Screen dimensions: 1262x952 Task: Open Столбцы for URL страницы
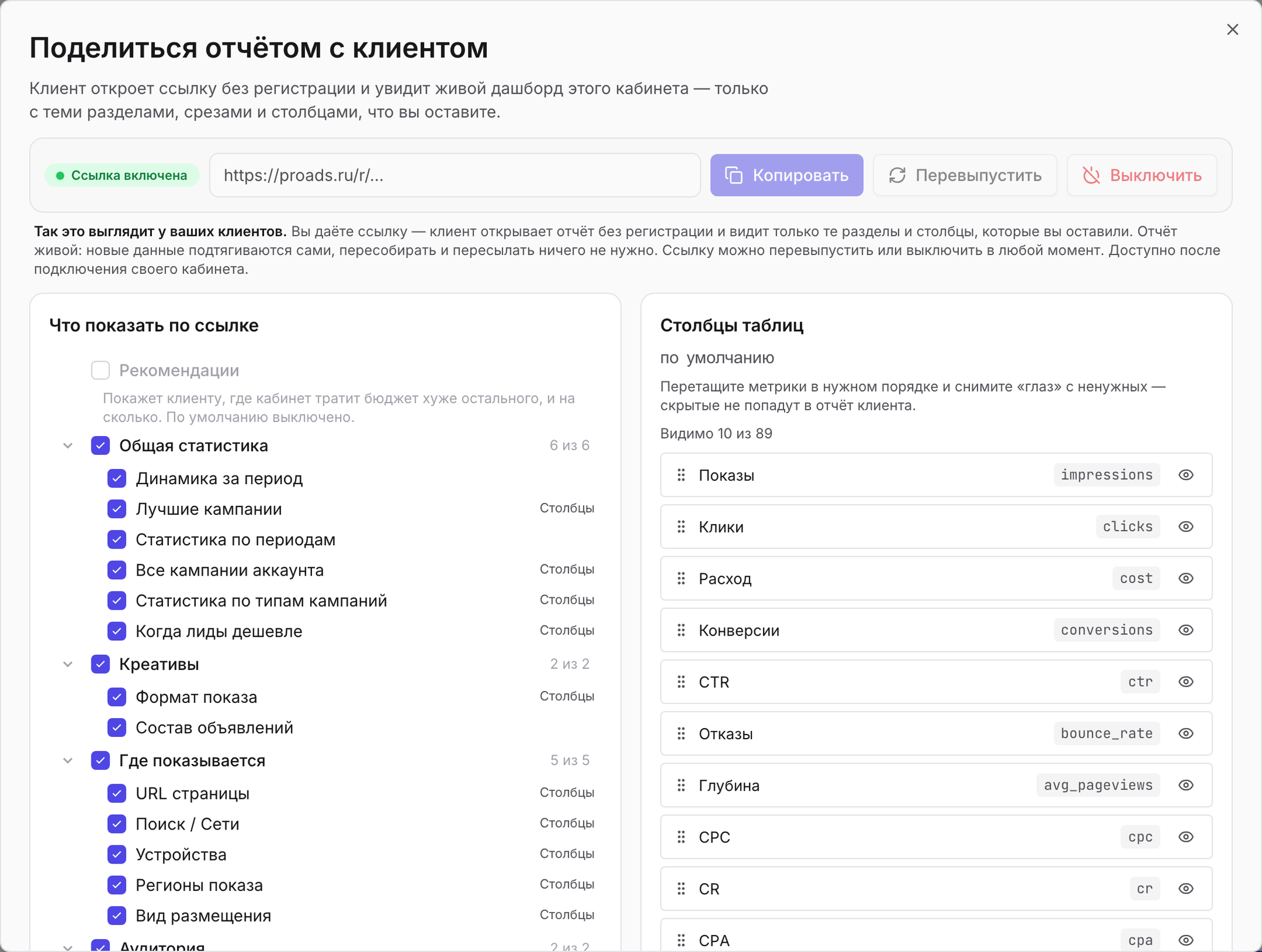tap(566, 793)
